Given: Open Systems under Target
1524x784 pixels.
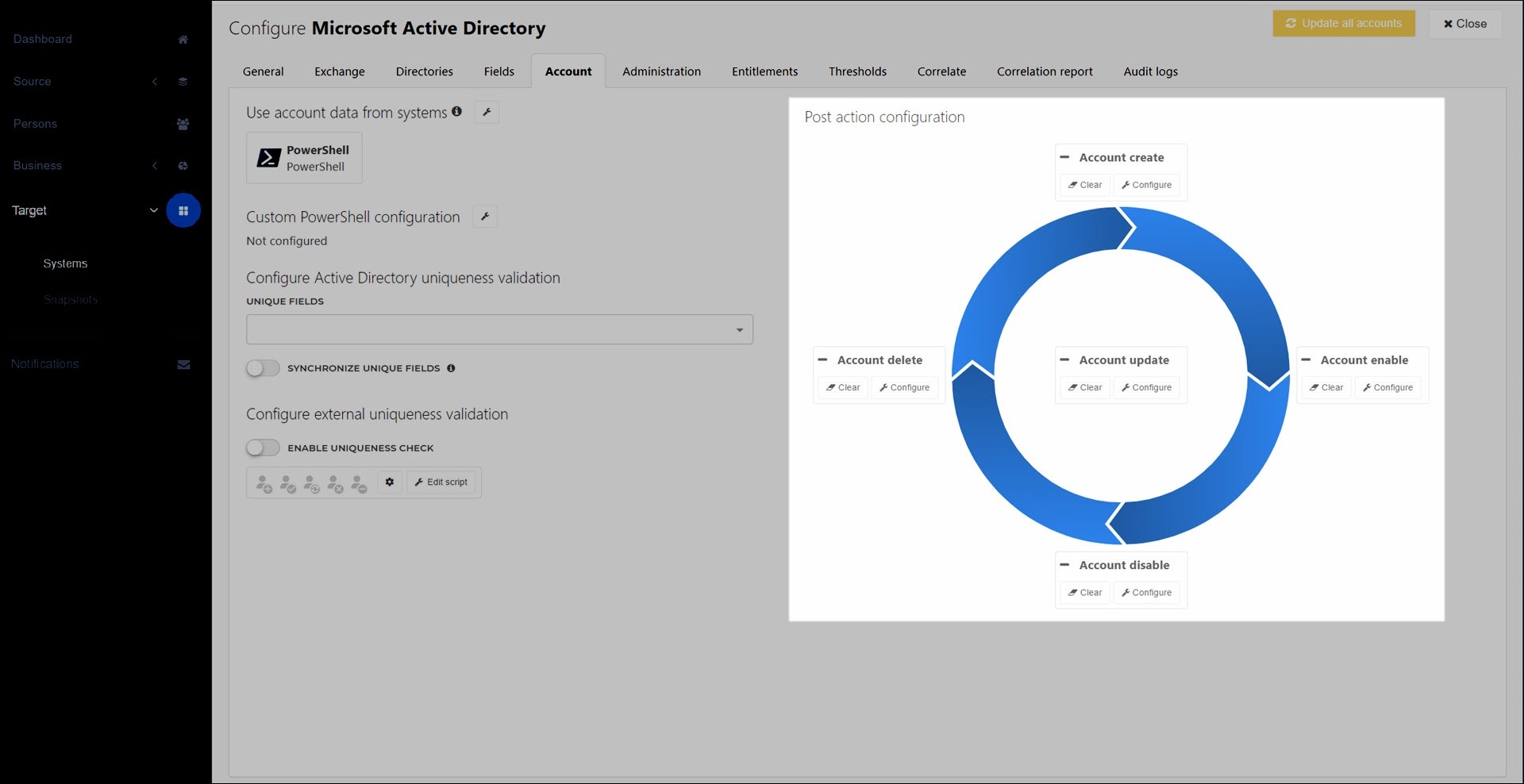Looking at the screenshot, I should click(65, 263).
